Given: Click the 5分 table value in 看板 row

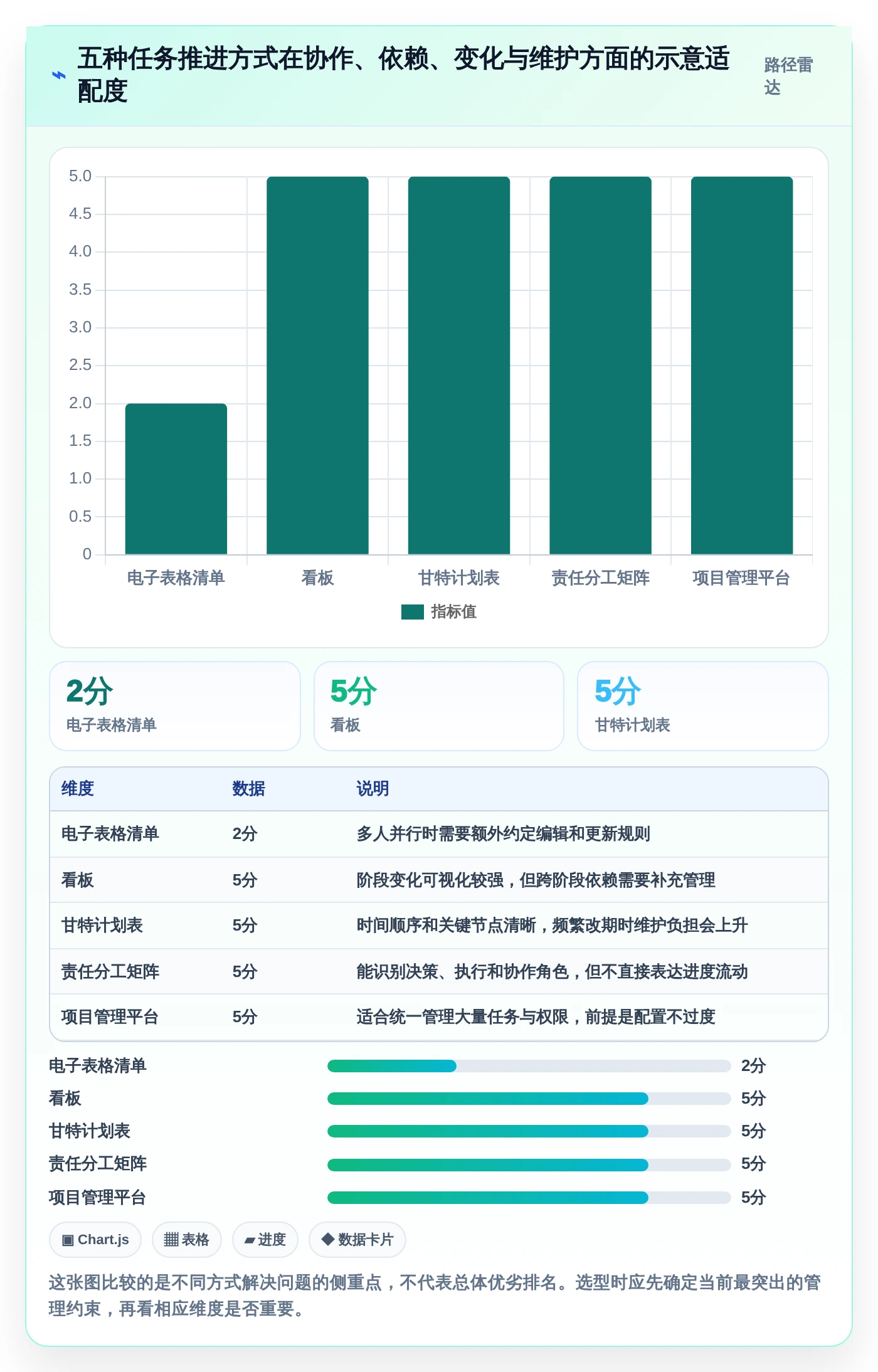Looking at the screenshot, I should pyautogui.click(x=245, y=880).
